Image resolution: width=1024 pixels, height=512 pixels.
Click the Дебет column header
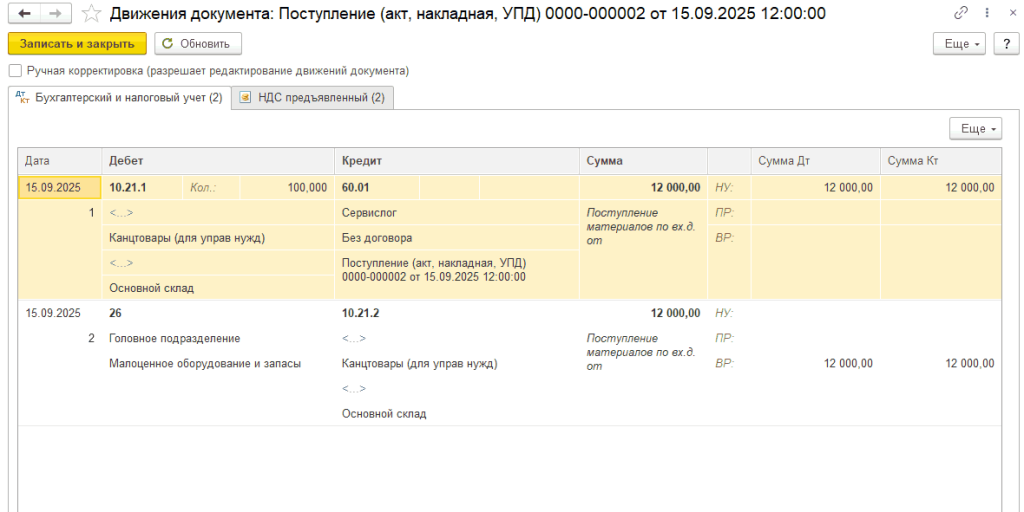pos(218,161)
